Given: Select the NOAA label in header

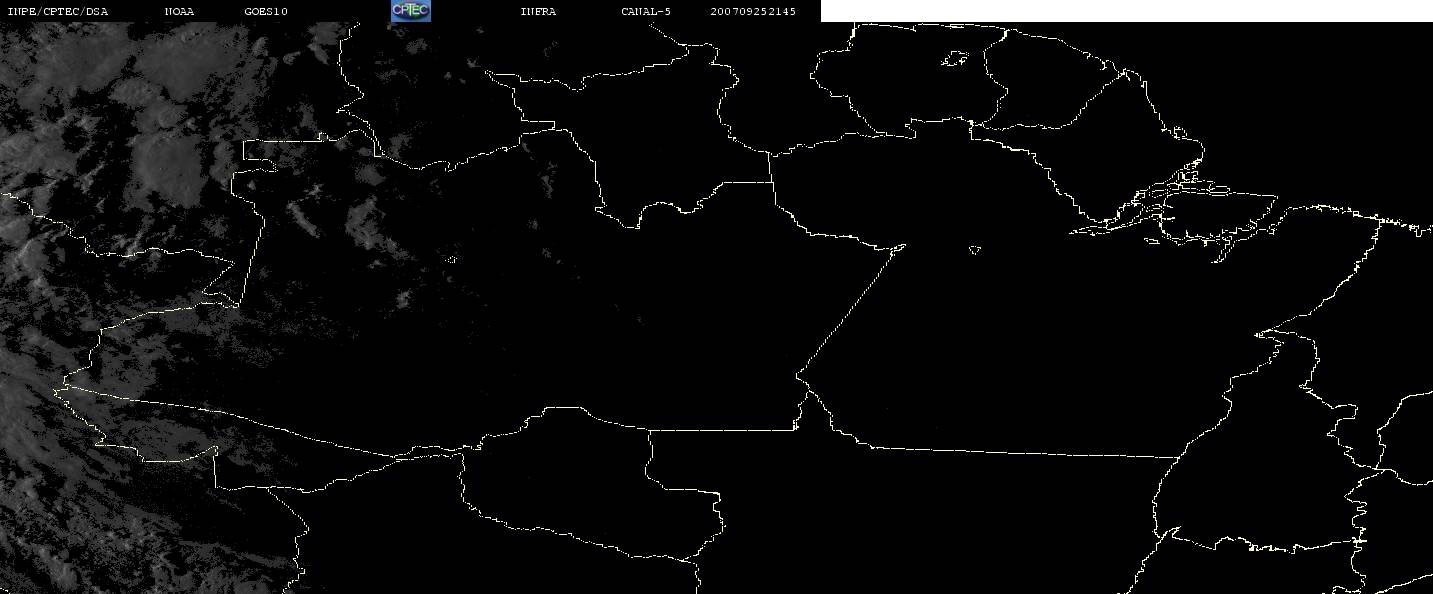Looking at the screenshot, I should coord(180,11).
